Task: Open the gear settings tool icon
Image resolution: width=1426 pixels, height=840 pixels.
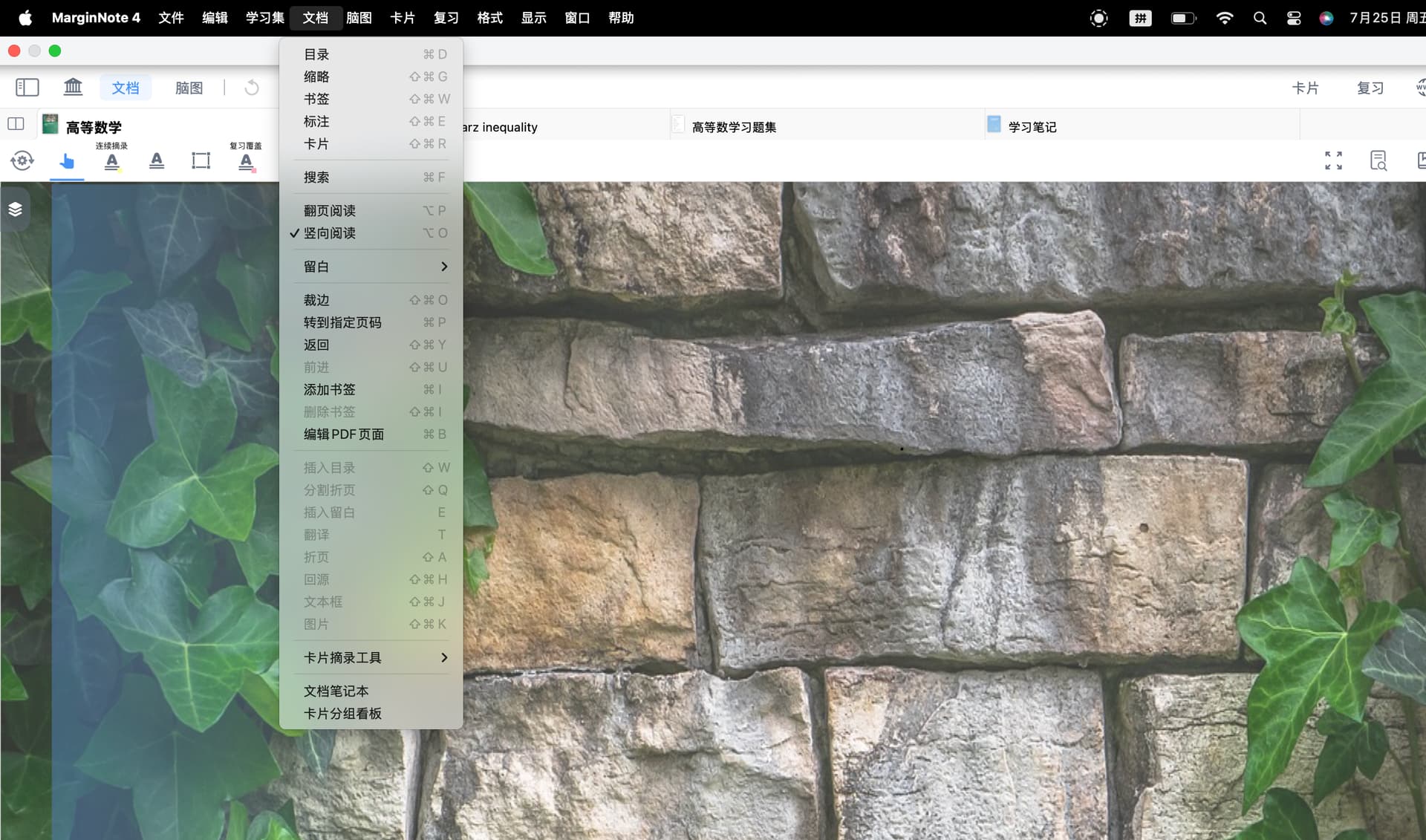Action: [22, 160]
